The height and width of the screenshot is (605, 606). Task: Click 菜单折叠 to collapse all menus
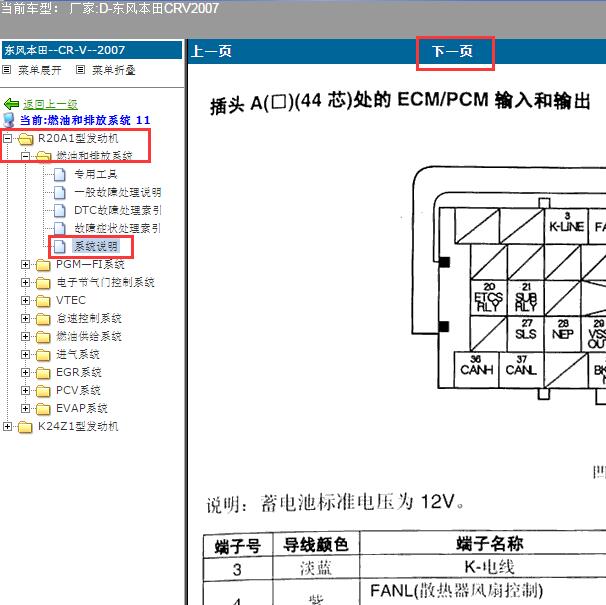coord(114,70)
